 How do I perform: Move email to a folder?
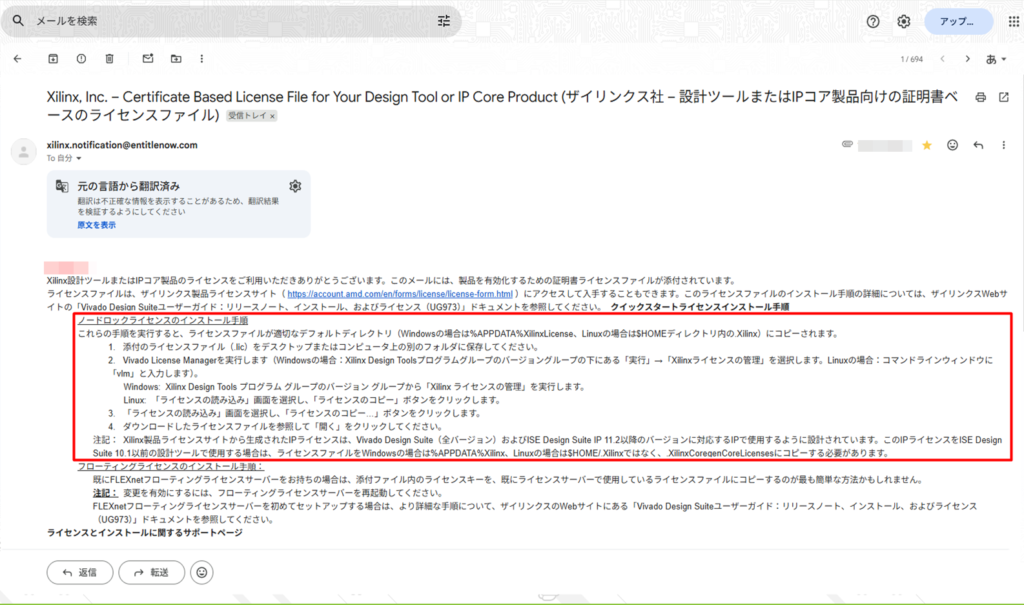[x=176, y=59]
